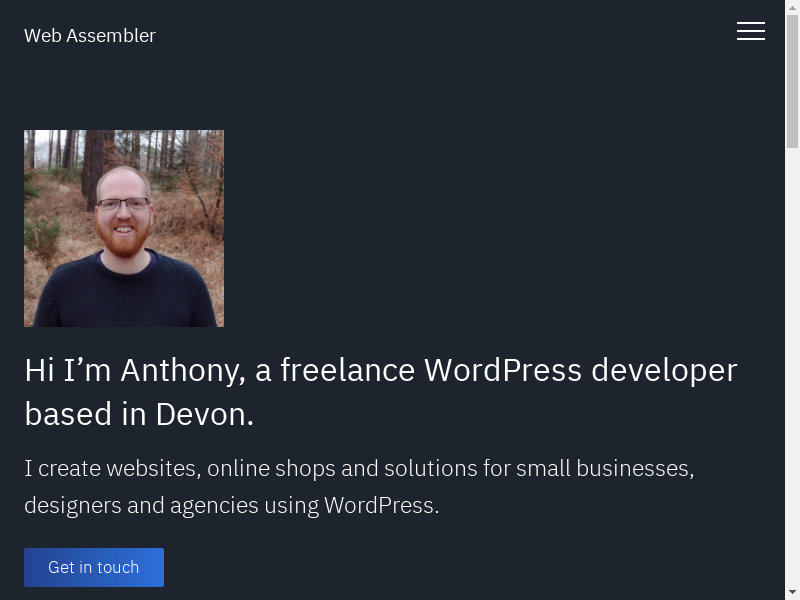
Task: Click the words online shops in paragraph
Action: point(271,469)
